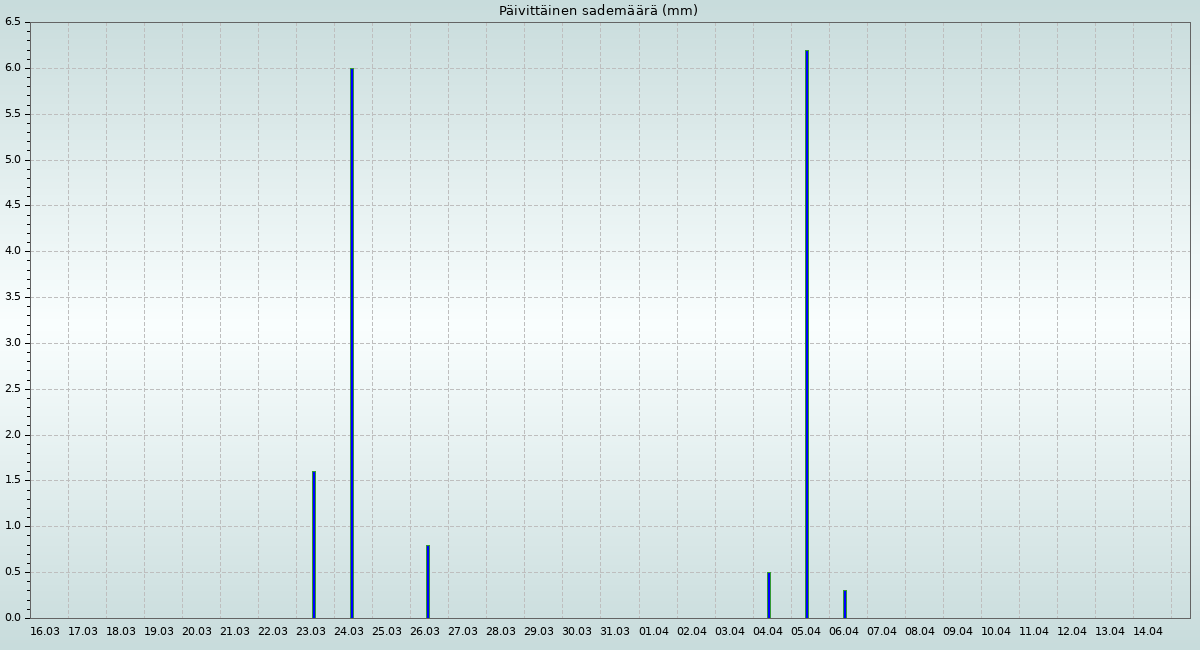Click the chart title "Päivittäinen sademäärä (mm)"
The image size is (1200, 650).
pyautogui.click(x=598, y=11)
